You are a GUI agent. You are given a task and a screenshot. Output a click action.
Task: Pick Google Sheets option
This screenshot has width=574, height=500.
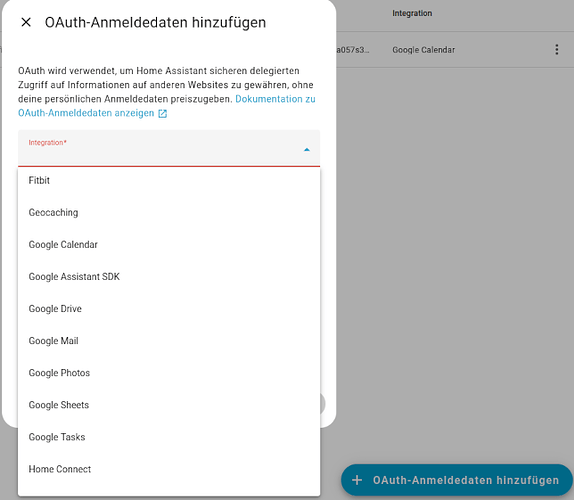click(x=169, y=405)
